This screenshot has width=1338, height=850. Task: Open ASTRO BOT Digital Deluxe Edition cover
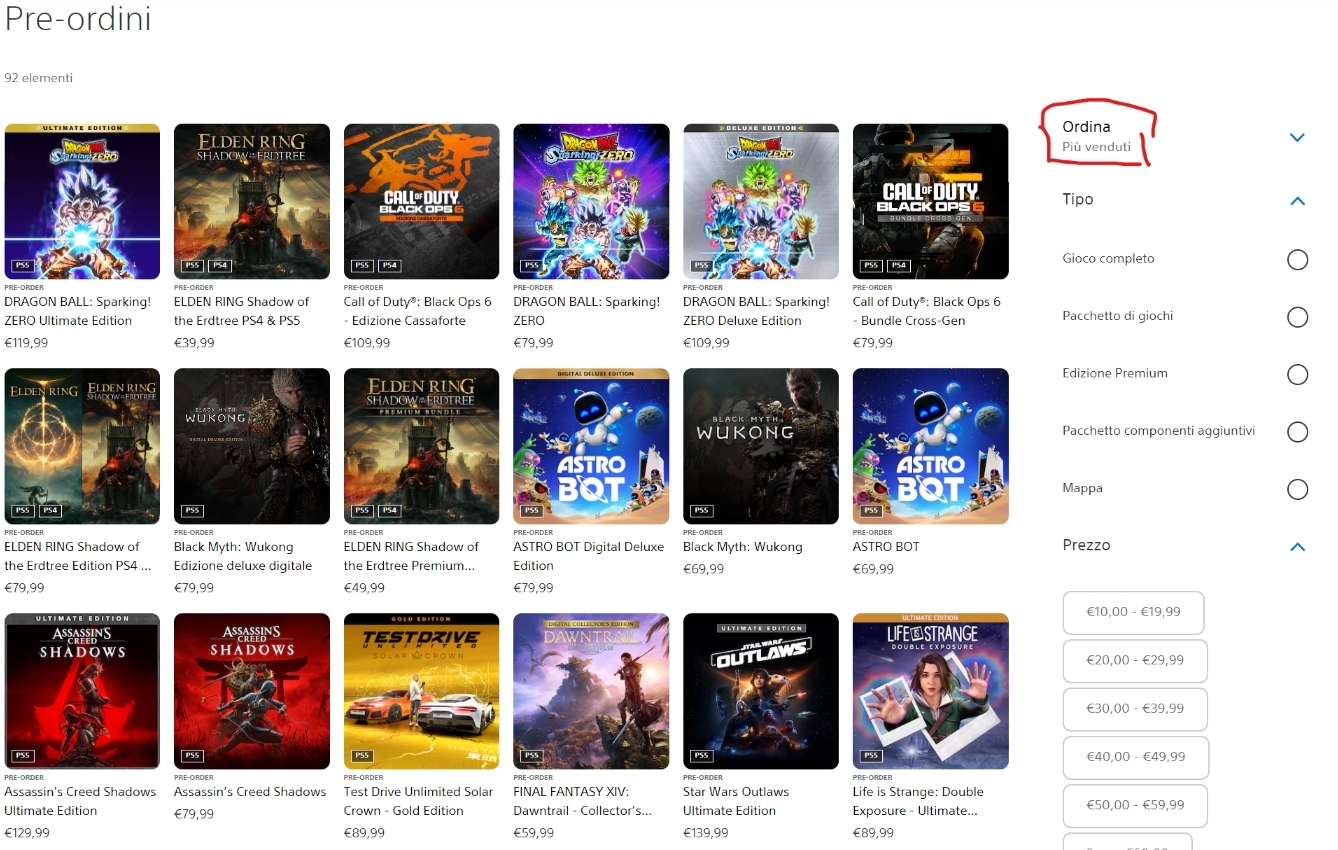[591, 446]
